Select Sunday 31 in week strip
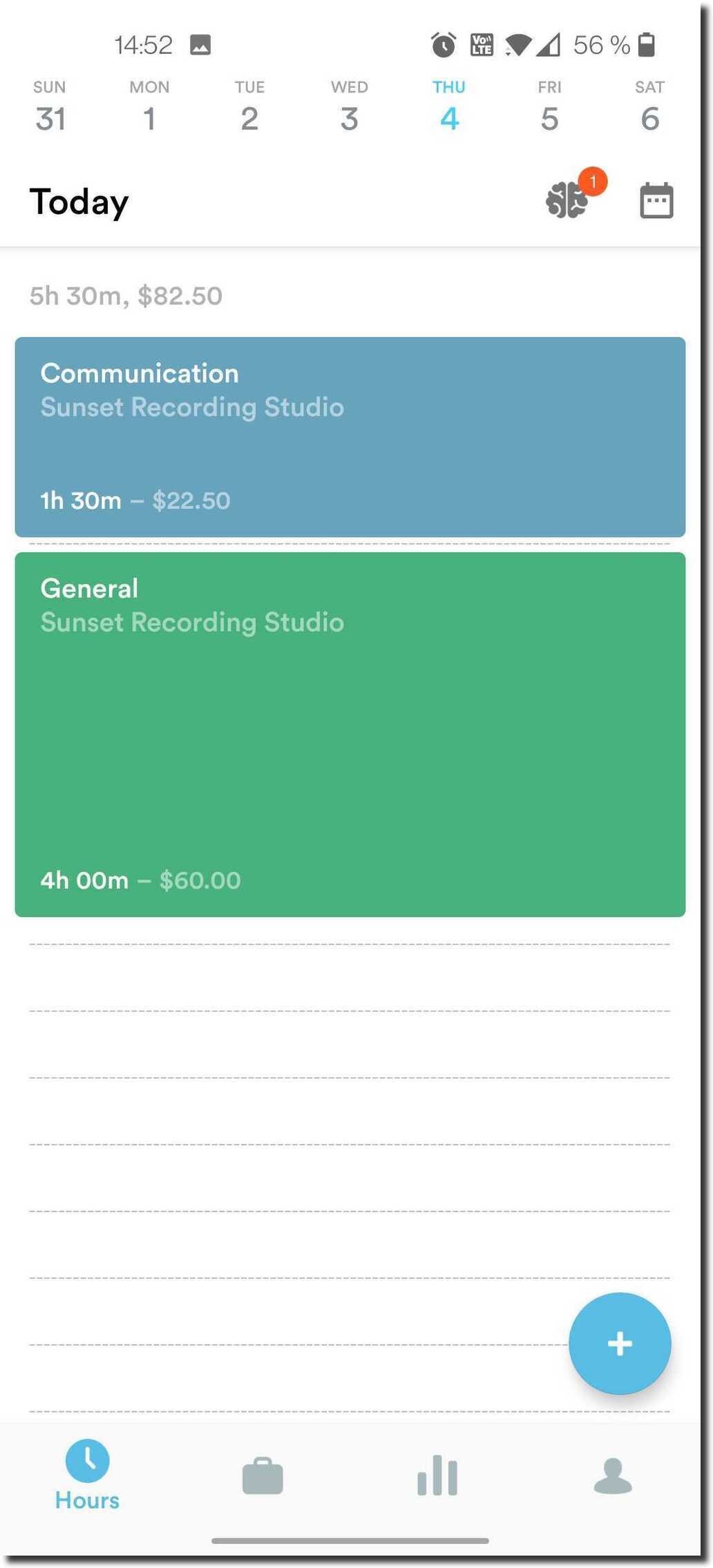The width and height of the screenshot is (713, 1568). click(50, 108)
